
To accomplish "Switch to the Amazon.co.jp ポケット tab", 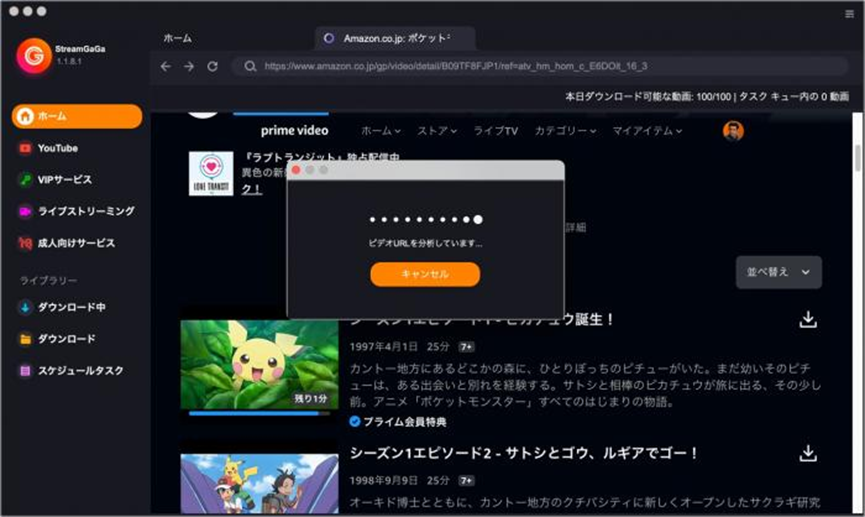I will coord(396,38).
